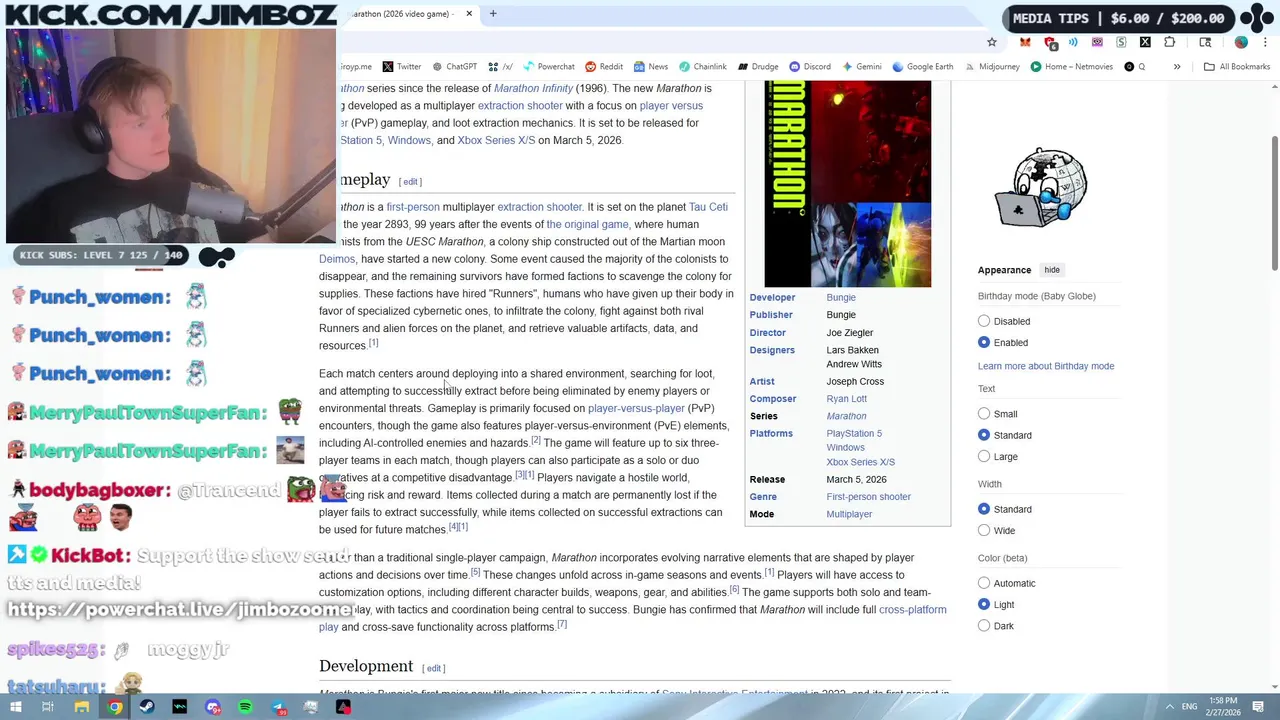Open the News bookmark
Viewport: 1280px width, 720px height.
(x=650, y=67)
